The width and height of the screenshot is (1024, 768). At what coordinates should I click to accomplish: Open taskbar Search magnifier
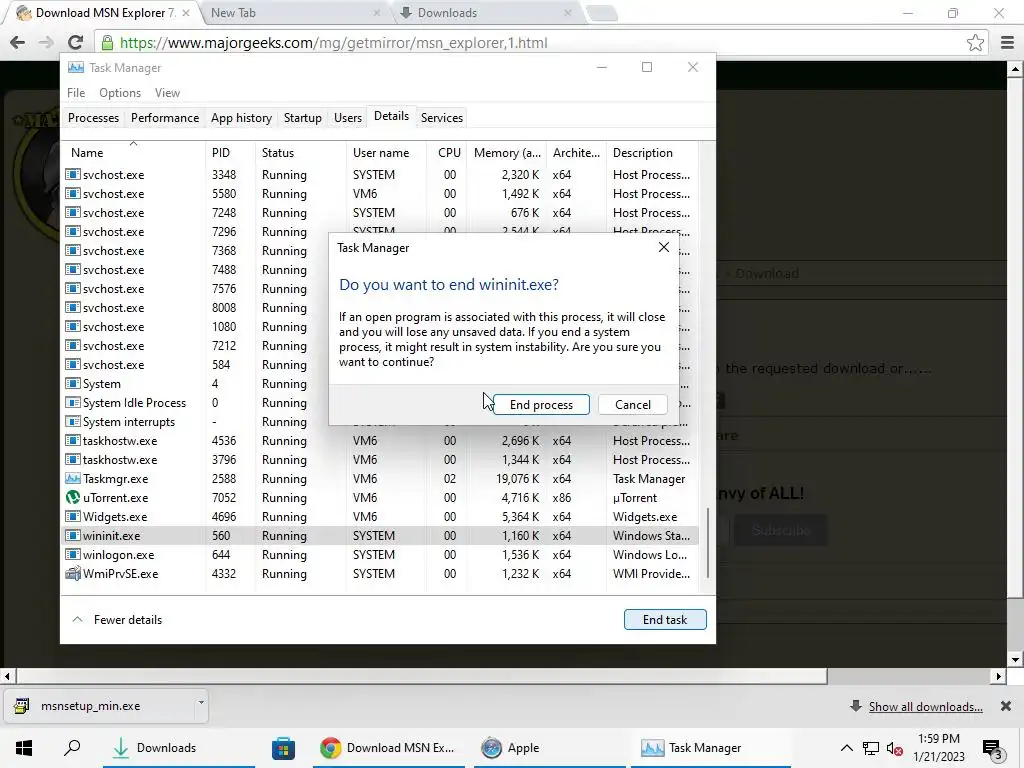(72, 747)
